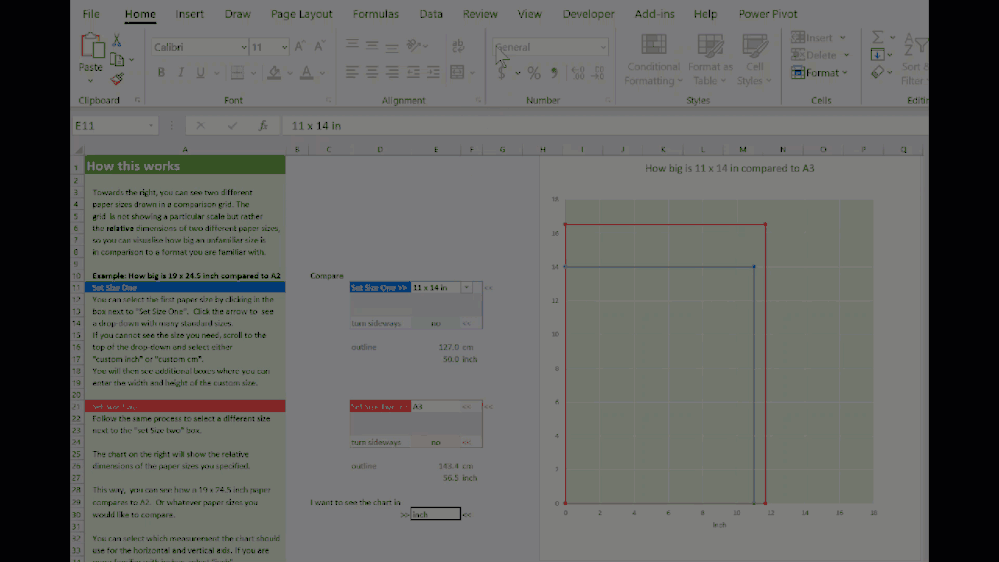
Task: Open Insert Function fx button
Action: [263, 126]
